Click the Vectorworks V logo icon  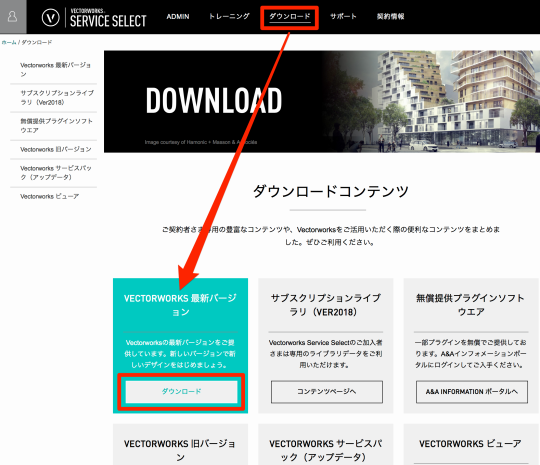(x=51, y=17)
